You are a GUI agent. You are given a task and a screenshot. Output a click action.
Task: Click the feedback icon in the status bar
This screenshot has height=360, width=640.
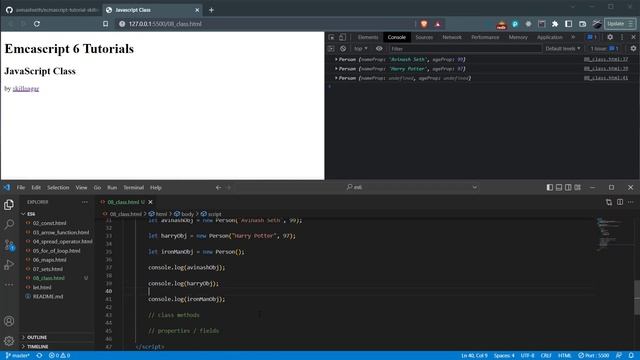tap(619, 356)
